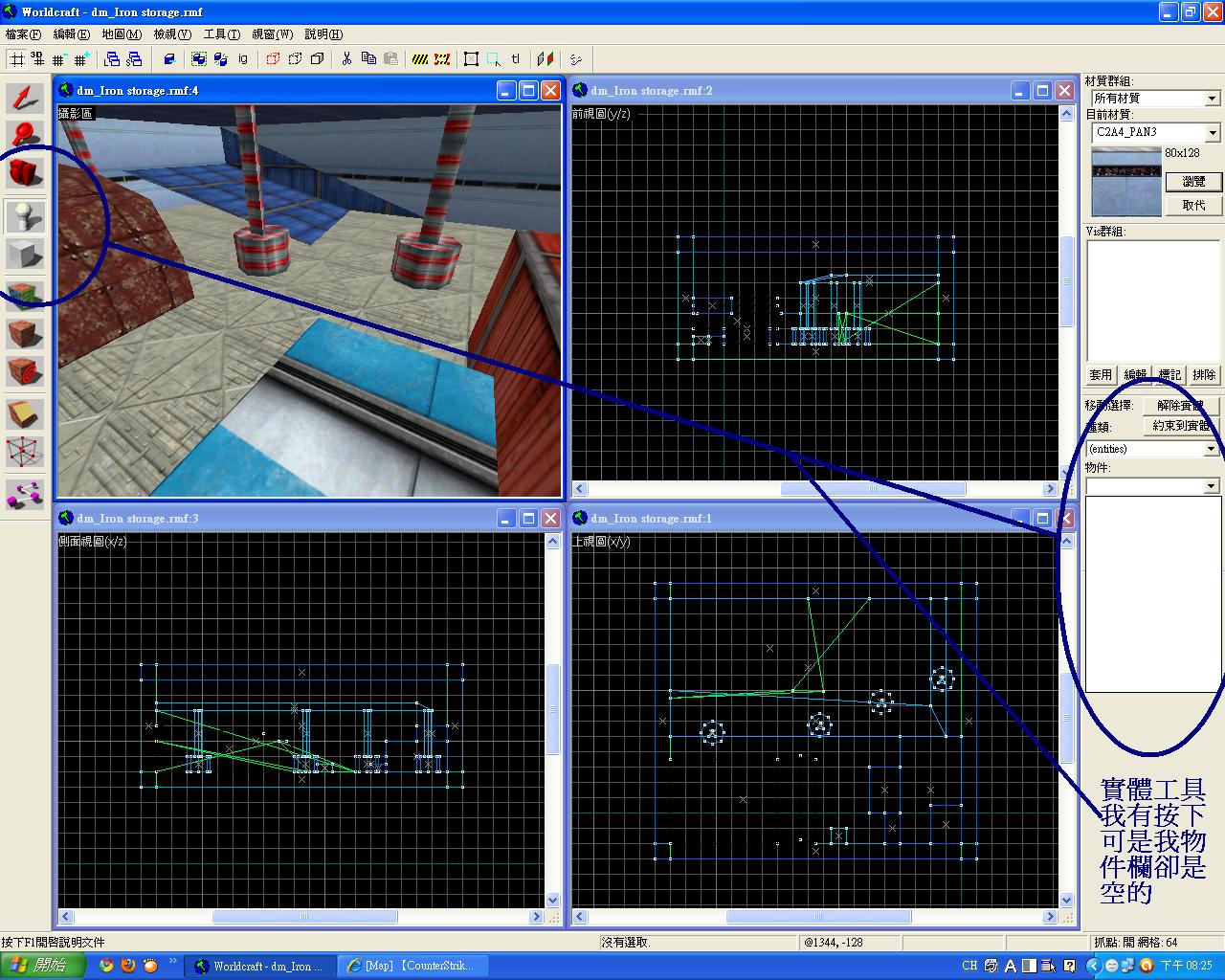This screenshot has height=980, width=1225.
Task: Click horizontal scrollbar of top view (x/y)
Action: pos(819,917)
